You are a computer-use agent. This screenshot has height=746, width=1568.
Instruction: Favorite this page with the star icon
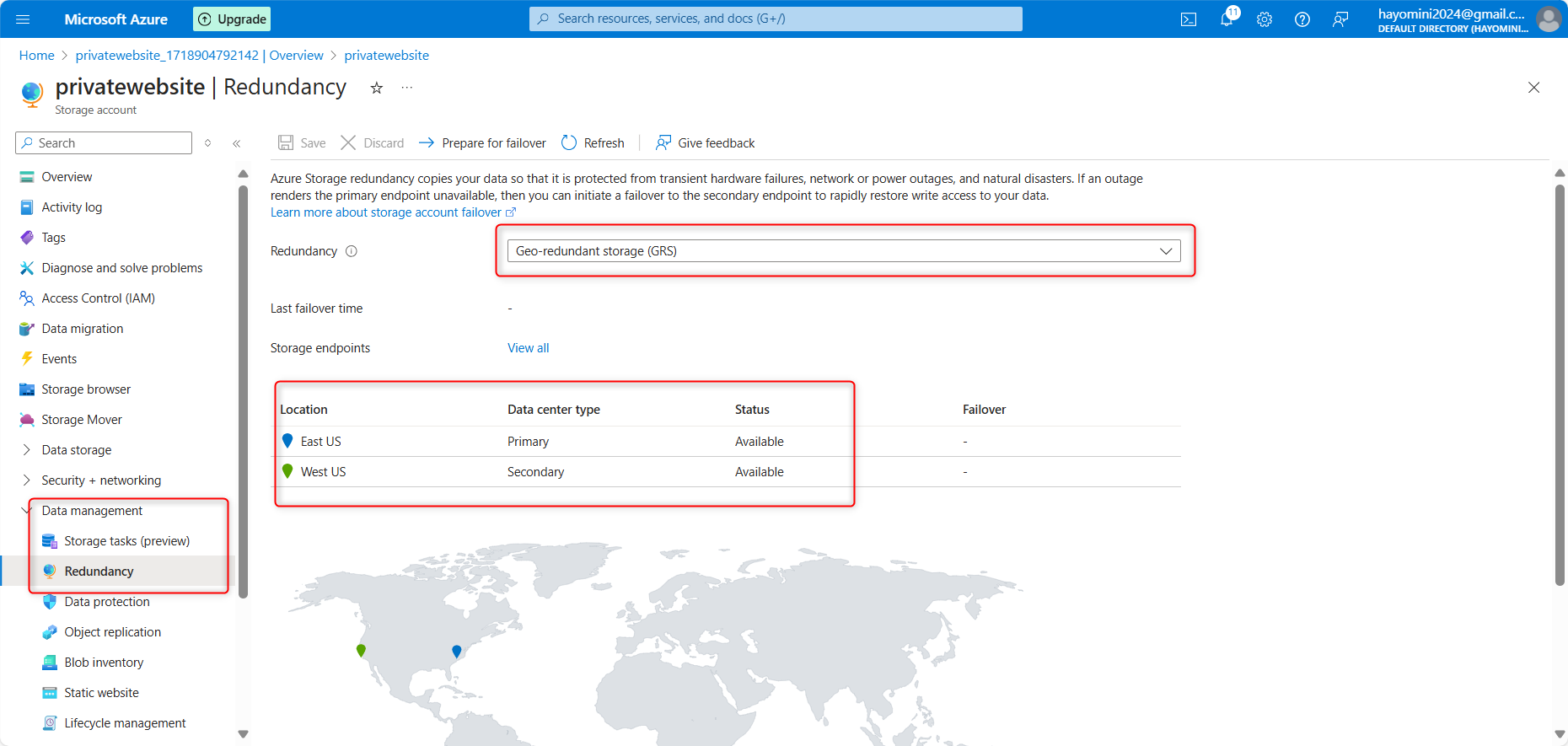point(377,88)
